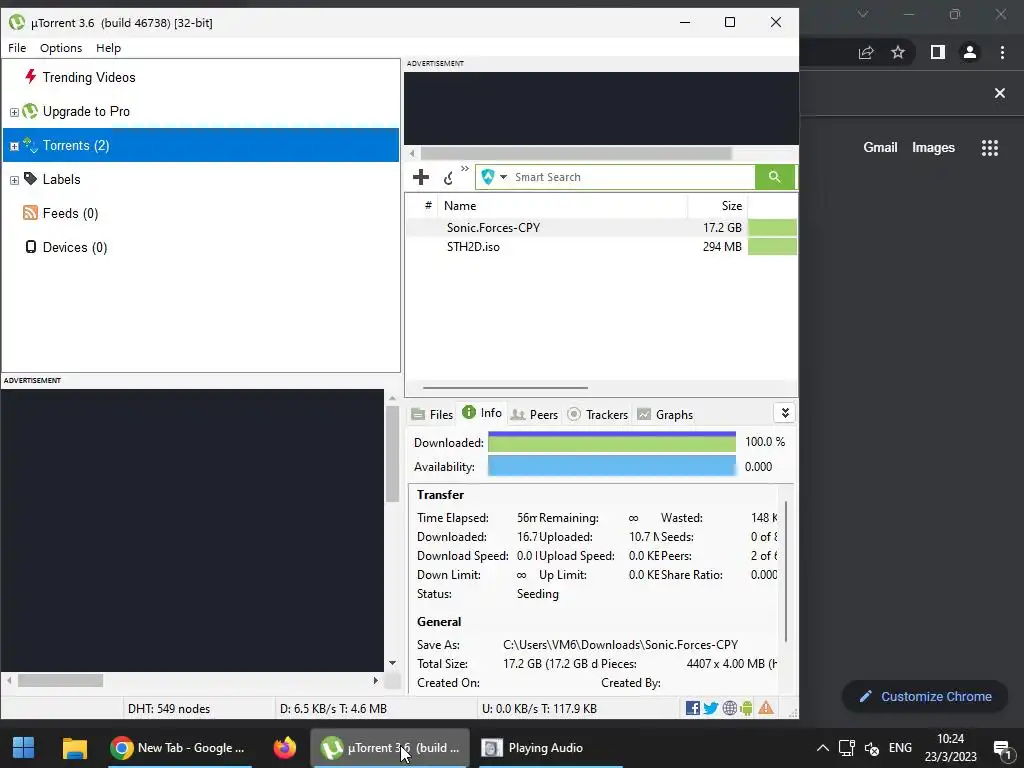Viewport: 1024px width, 768px height.
Task: Click the Android icon in status bar
Action: [x=746, y=708]
